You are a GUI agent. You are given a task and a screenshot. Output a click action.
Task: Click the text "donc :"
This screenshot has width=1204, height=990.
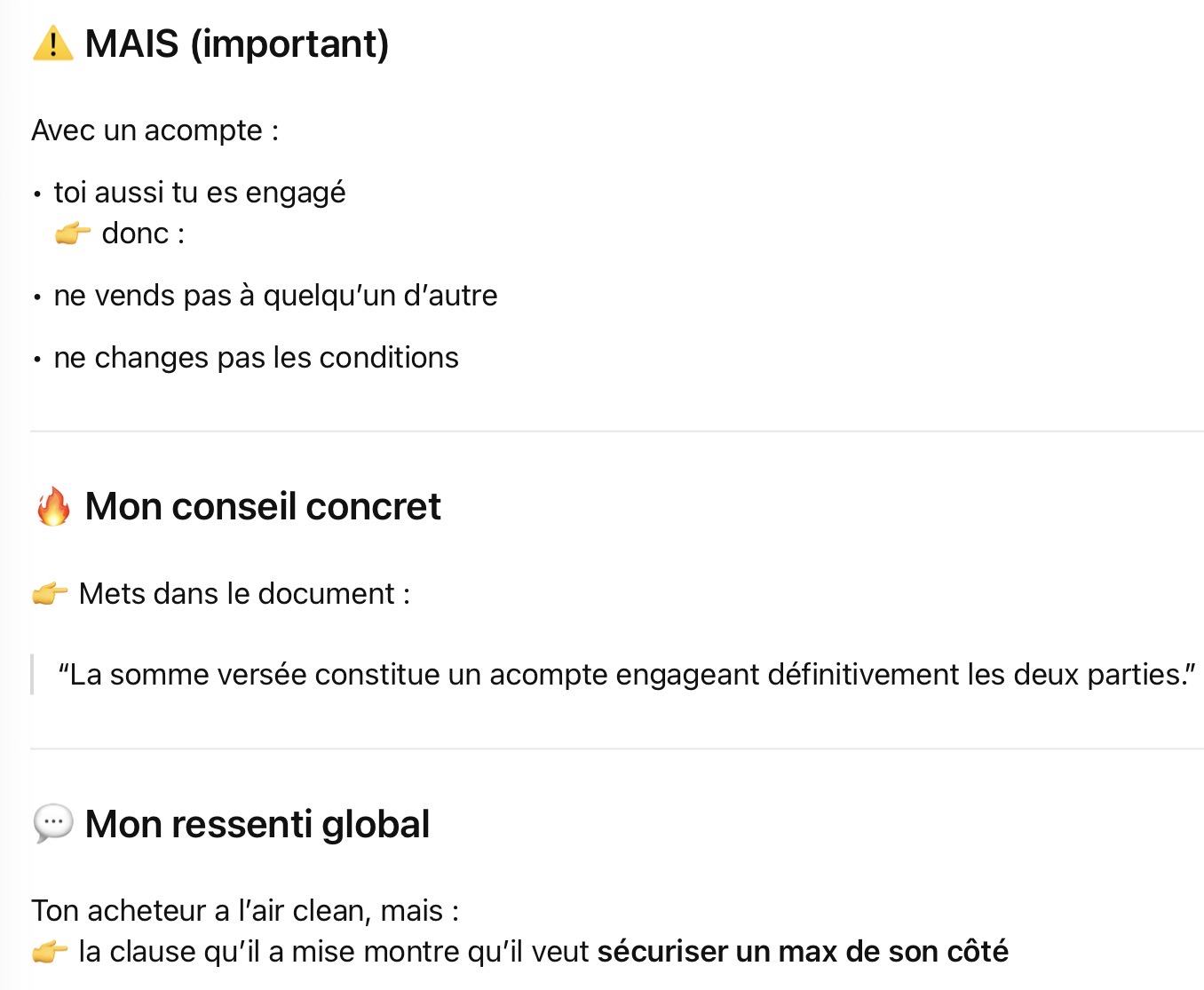click(x=143, y=234)
